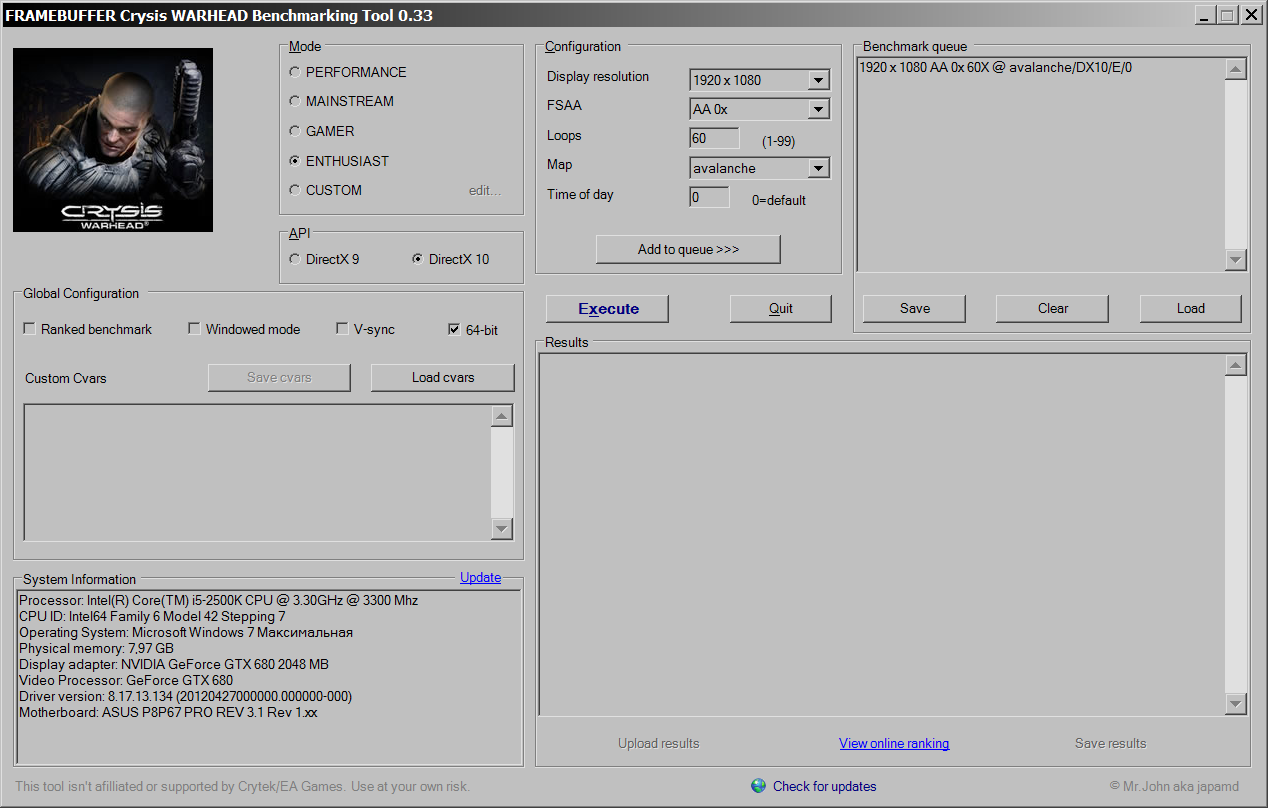Select the PERFORMANCE mode radio button
The image size is (1268, 808).
click(x=294, y=72)
